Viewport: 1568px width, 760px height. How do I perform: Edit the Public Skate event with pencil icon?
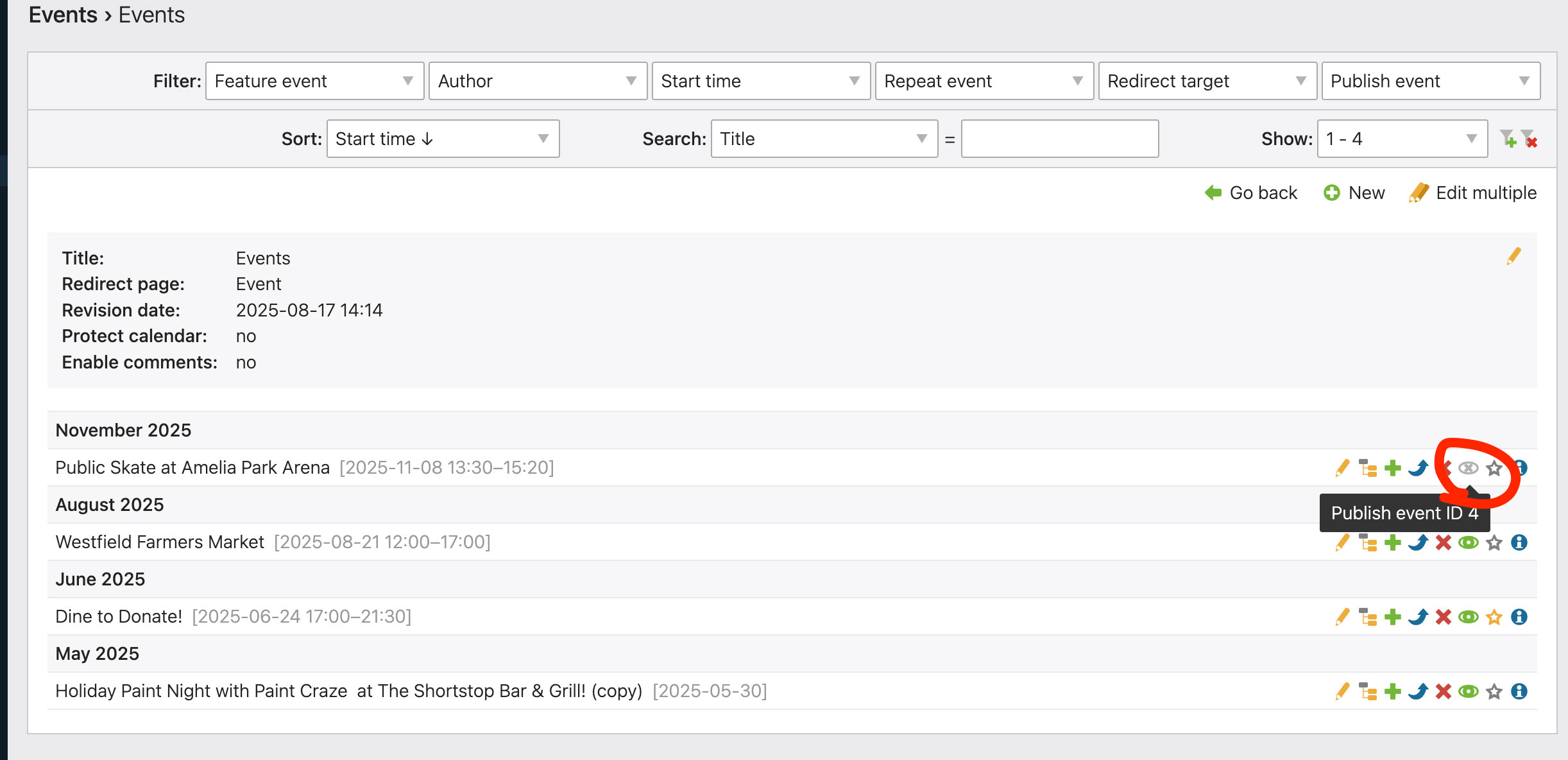point(1342,468)
